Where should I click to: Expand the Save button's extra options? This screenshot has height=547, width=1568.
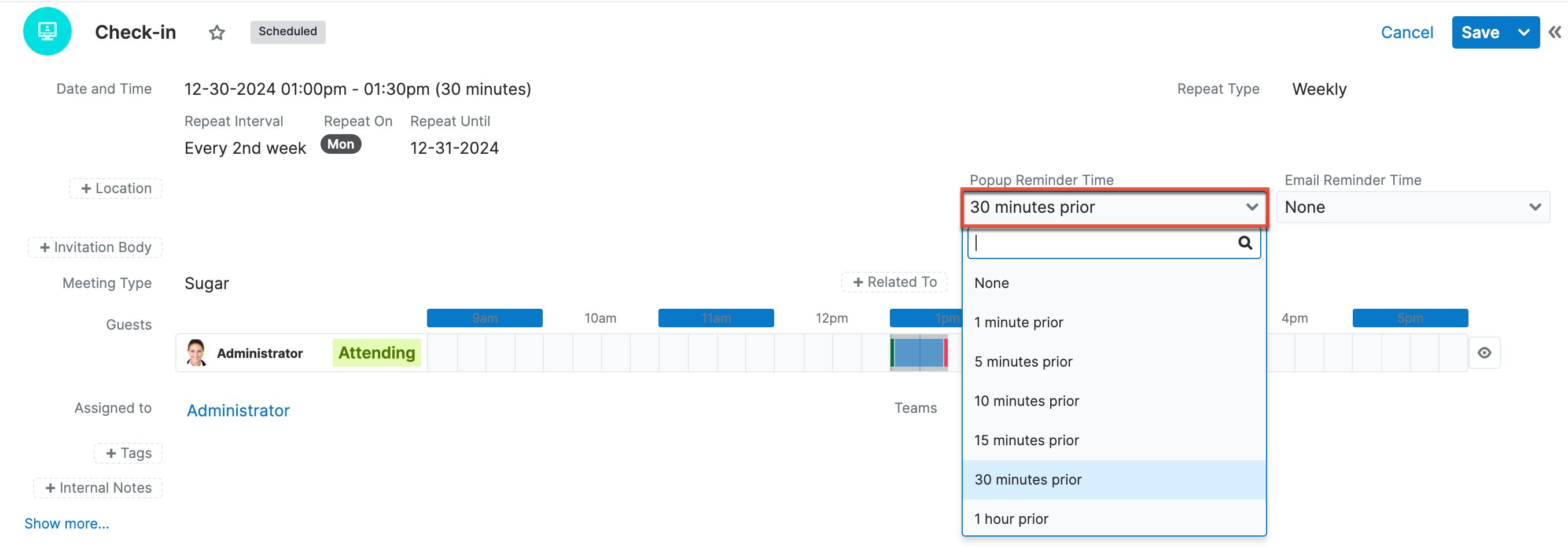coord(1524,32)
